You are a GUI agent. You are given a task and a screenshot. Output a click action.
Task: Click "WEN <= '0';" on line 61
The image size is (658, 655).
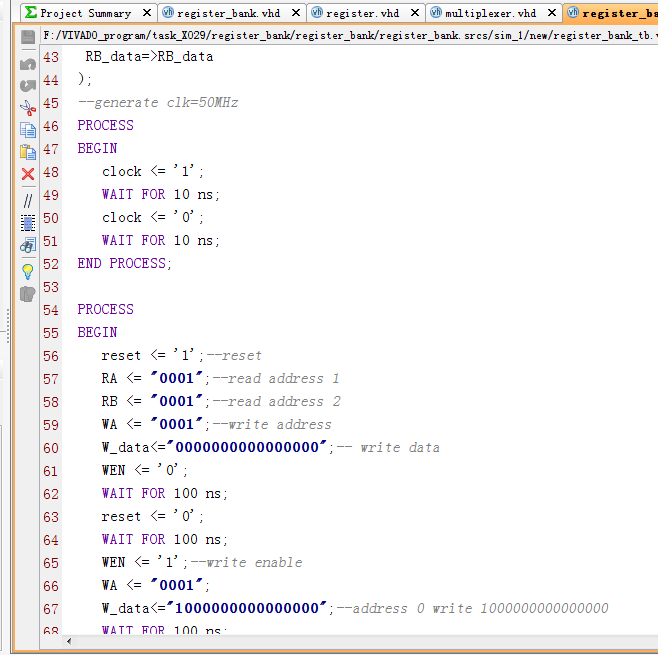coord(145,470)
